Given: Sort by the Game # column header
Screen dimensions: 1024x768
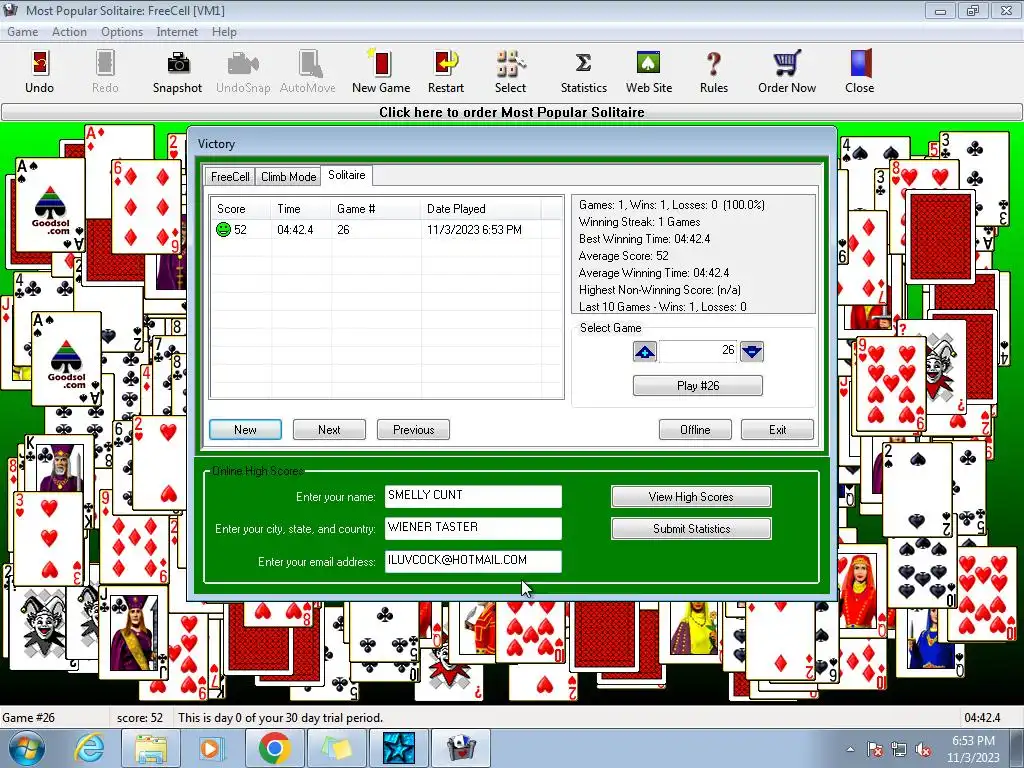Looking at the screenshot, I should click(376, 209).
